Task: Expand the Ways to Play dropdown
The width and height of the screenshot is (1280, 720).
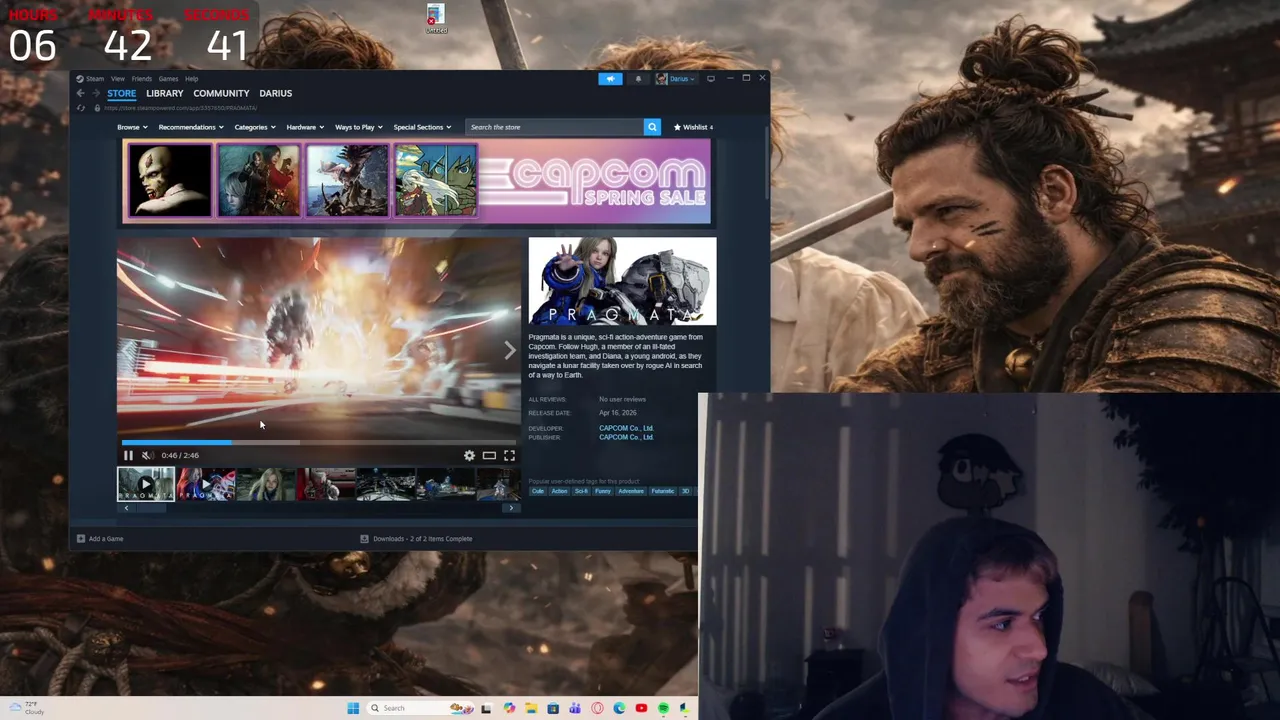Action: click(359, 127)
